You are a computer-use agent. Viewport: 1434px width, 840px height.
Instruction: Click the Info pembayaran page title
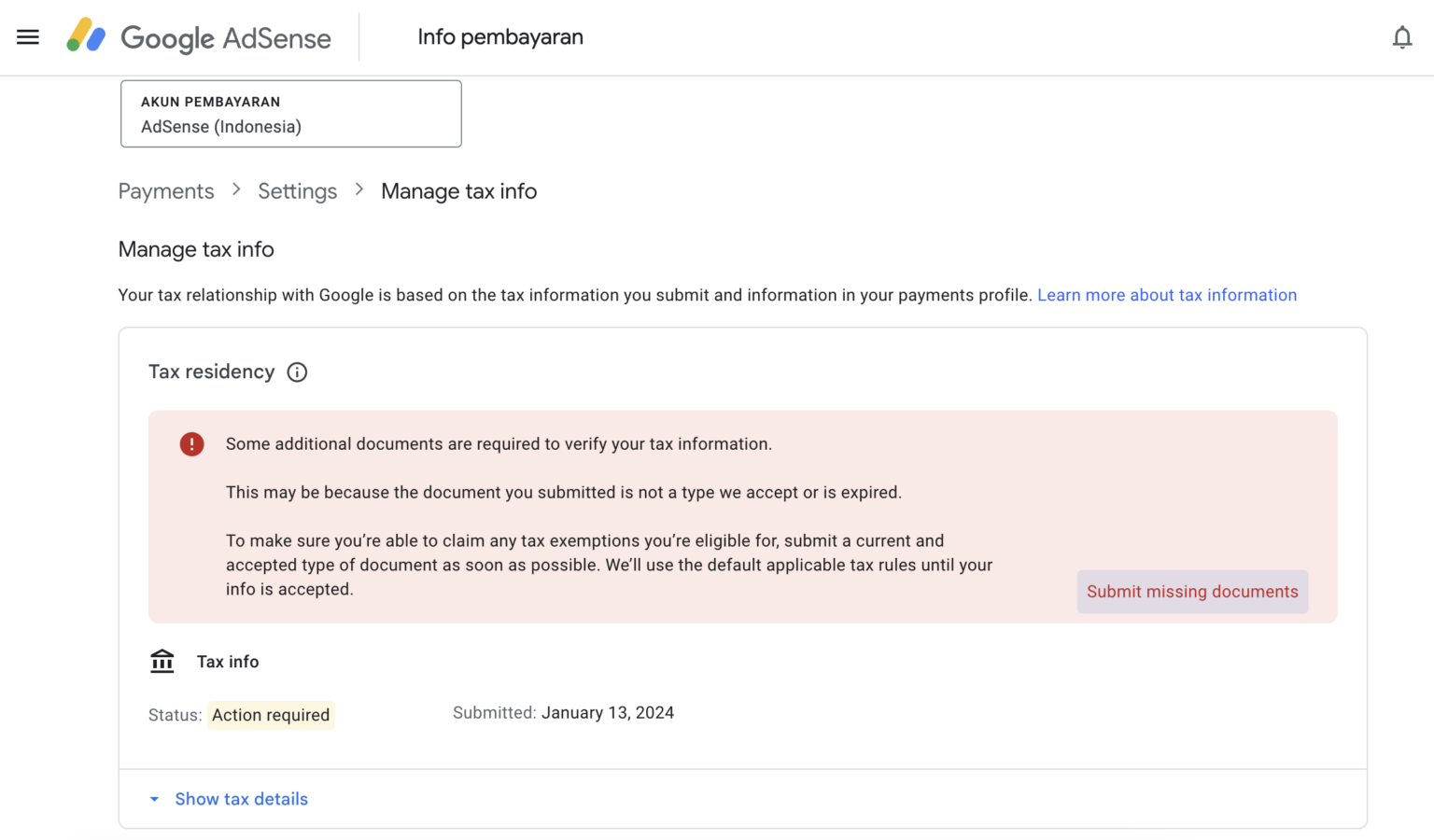[500, 36]
